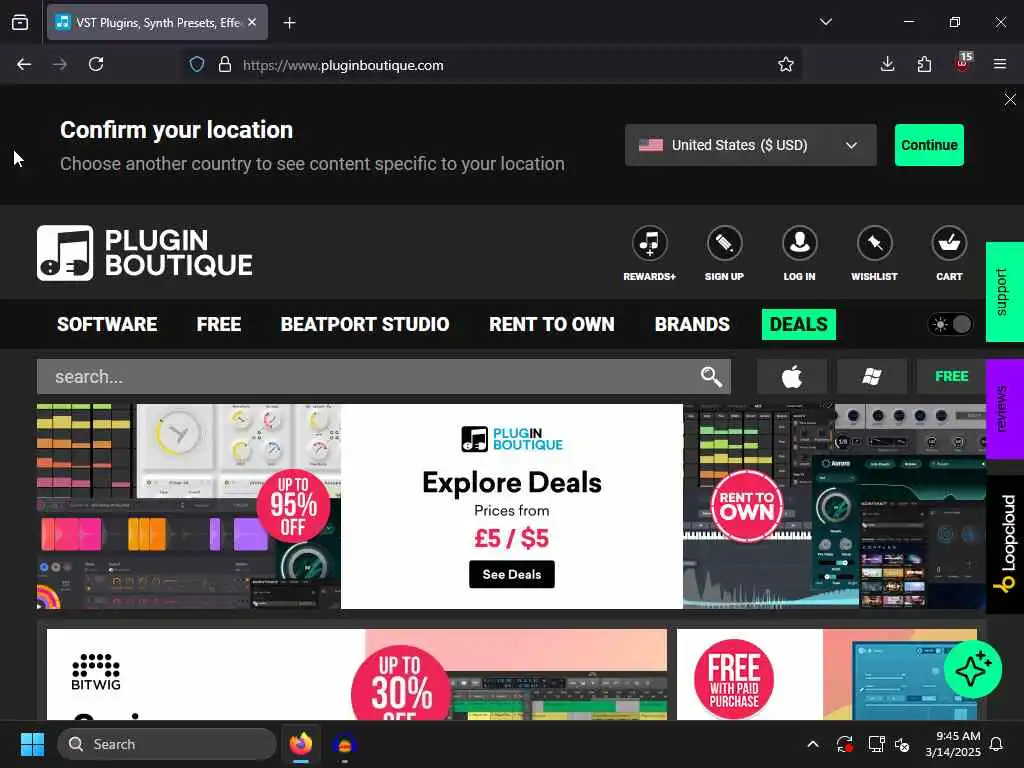Open the notifications bell icon

(x=997, y=744)
